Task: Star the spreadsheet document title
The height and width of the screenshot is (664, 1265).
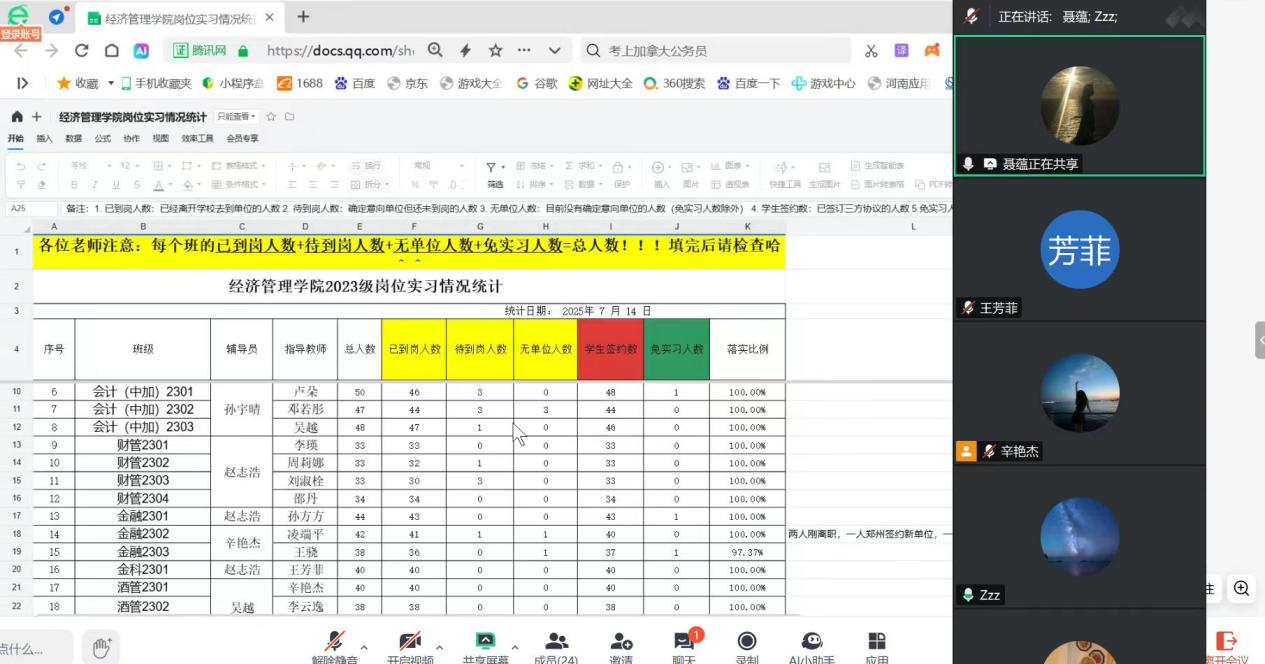Action: pyautogui.click(x=271, y=117)
